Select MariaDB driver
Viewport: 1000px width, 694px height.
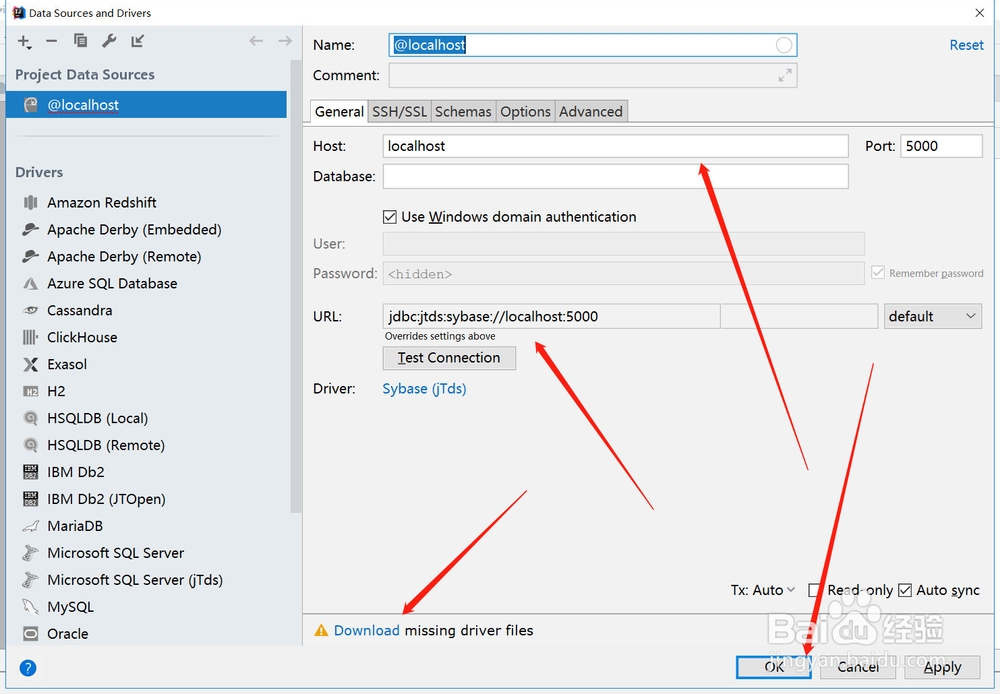pos(75,526)
